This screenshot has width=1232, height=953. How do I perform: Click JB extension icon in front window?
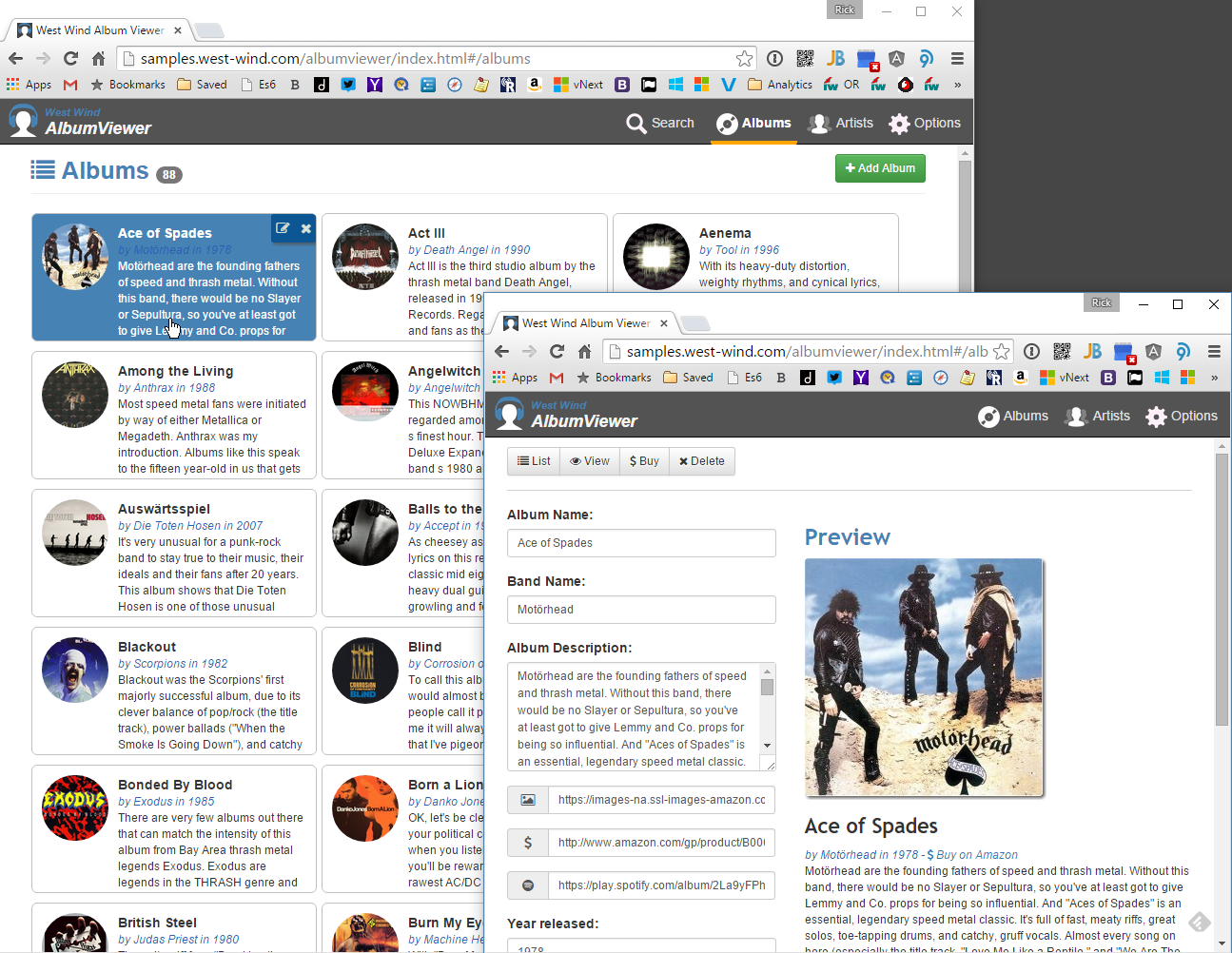[x=1092, y=352]
